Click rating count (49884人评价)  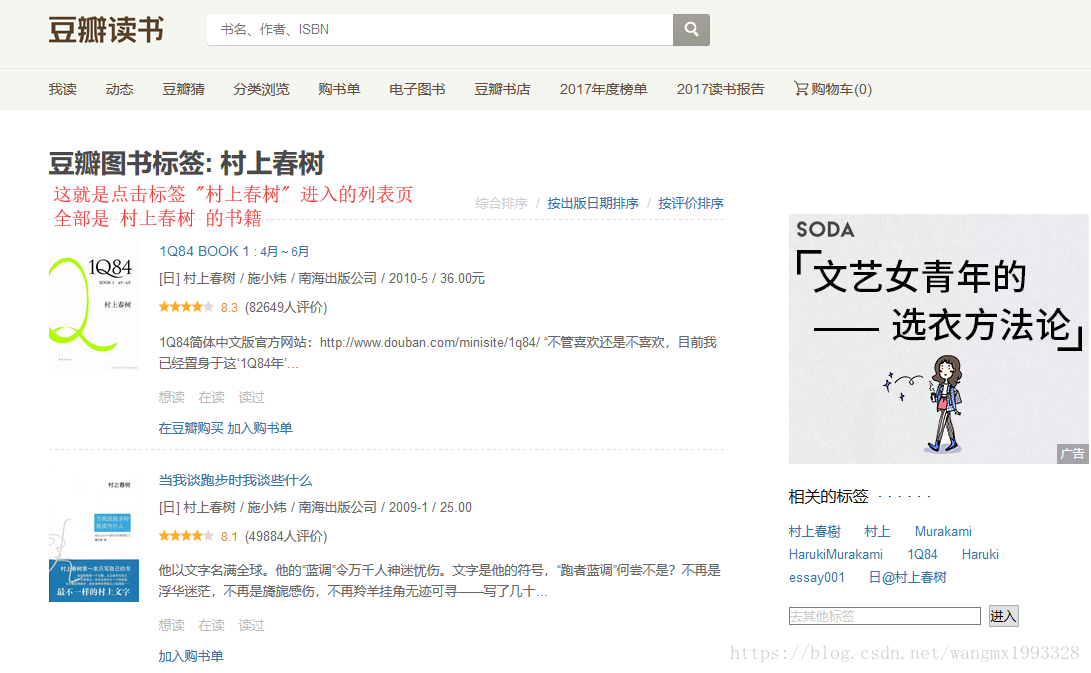tap(286, 536)
